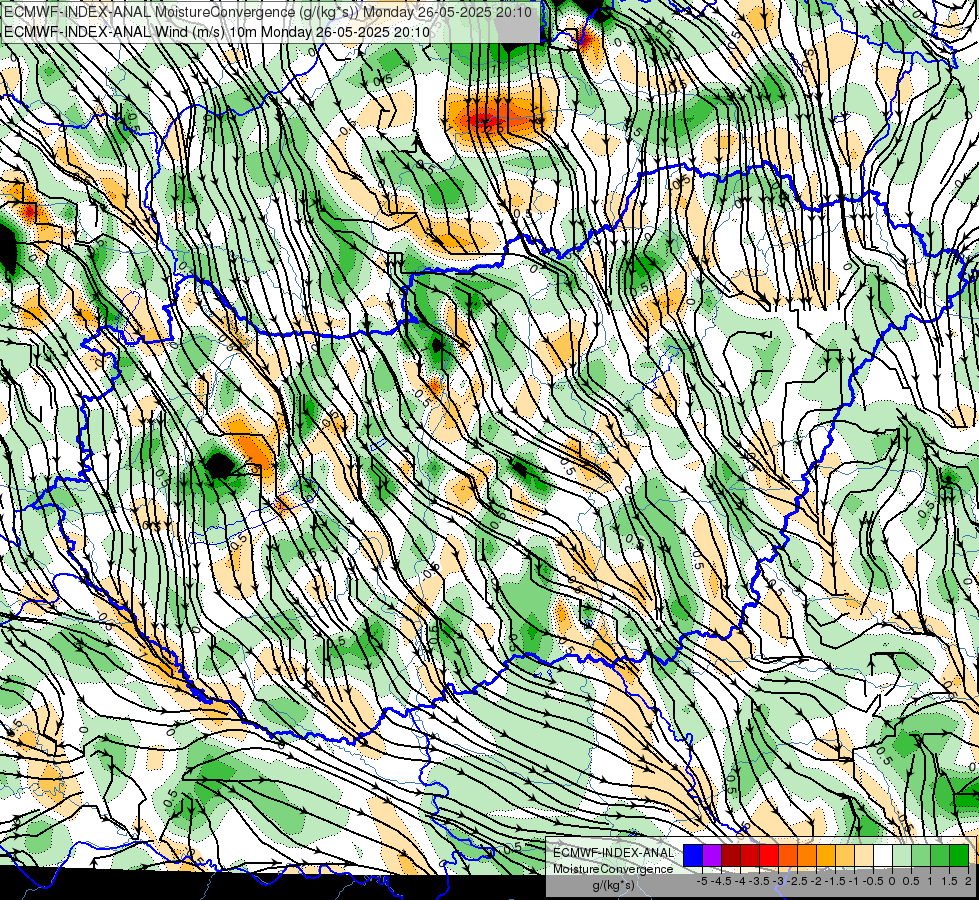This screenshot has width=979, height=900.
Task: Pick the legend swatch between -1.5 and -1
Action: click(x=845, y=855)
